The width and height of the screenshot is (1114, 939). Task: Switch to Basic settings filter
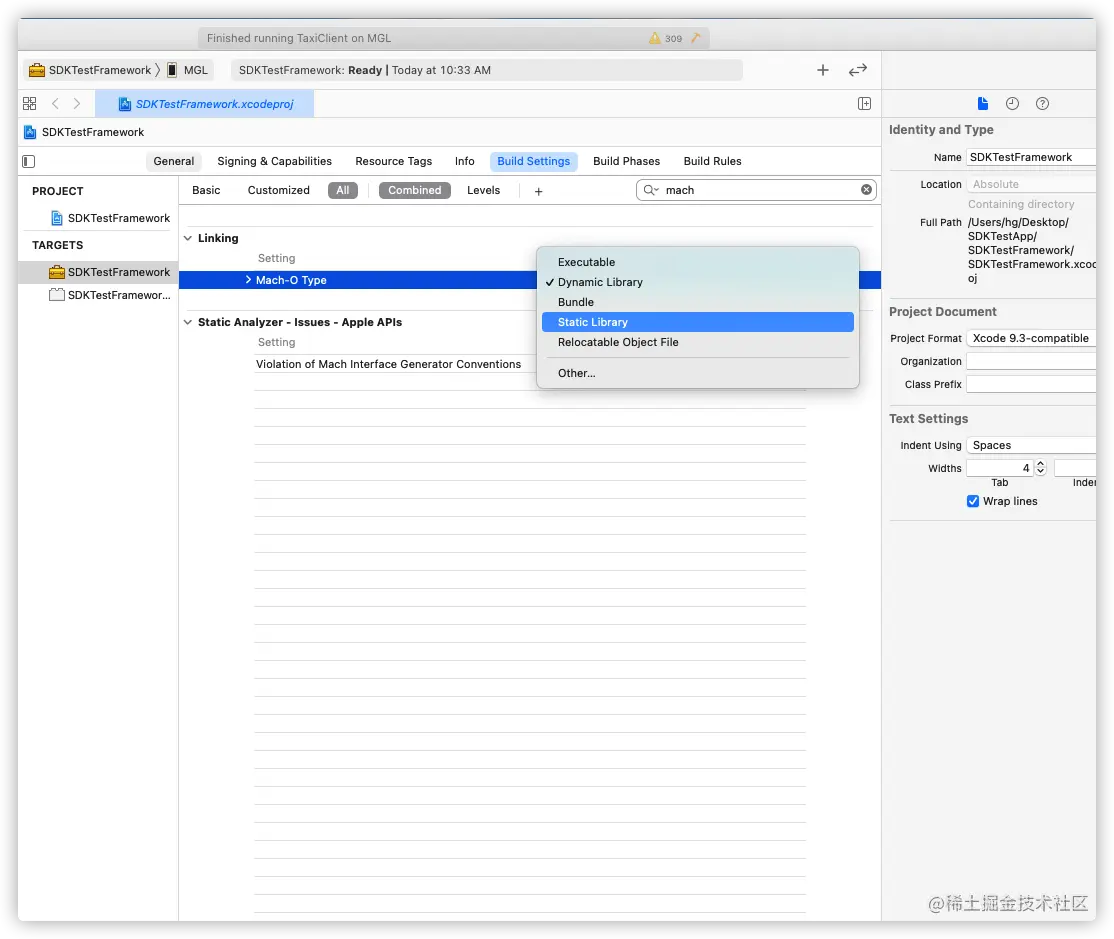point(206,190)
